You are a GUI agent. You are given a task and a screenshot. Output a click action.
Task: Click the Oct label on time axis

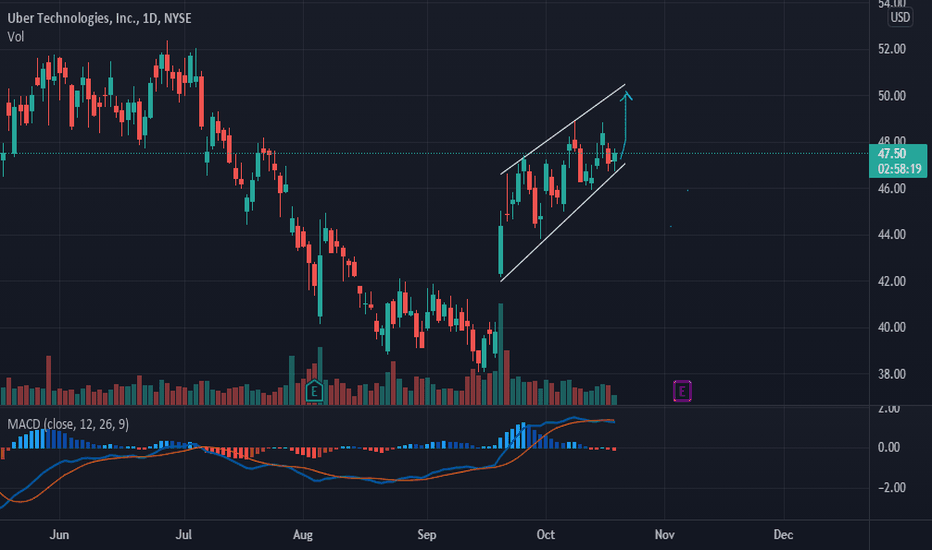pyautogui.click(x=546, y=535)
